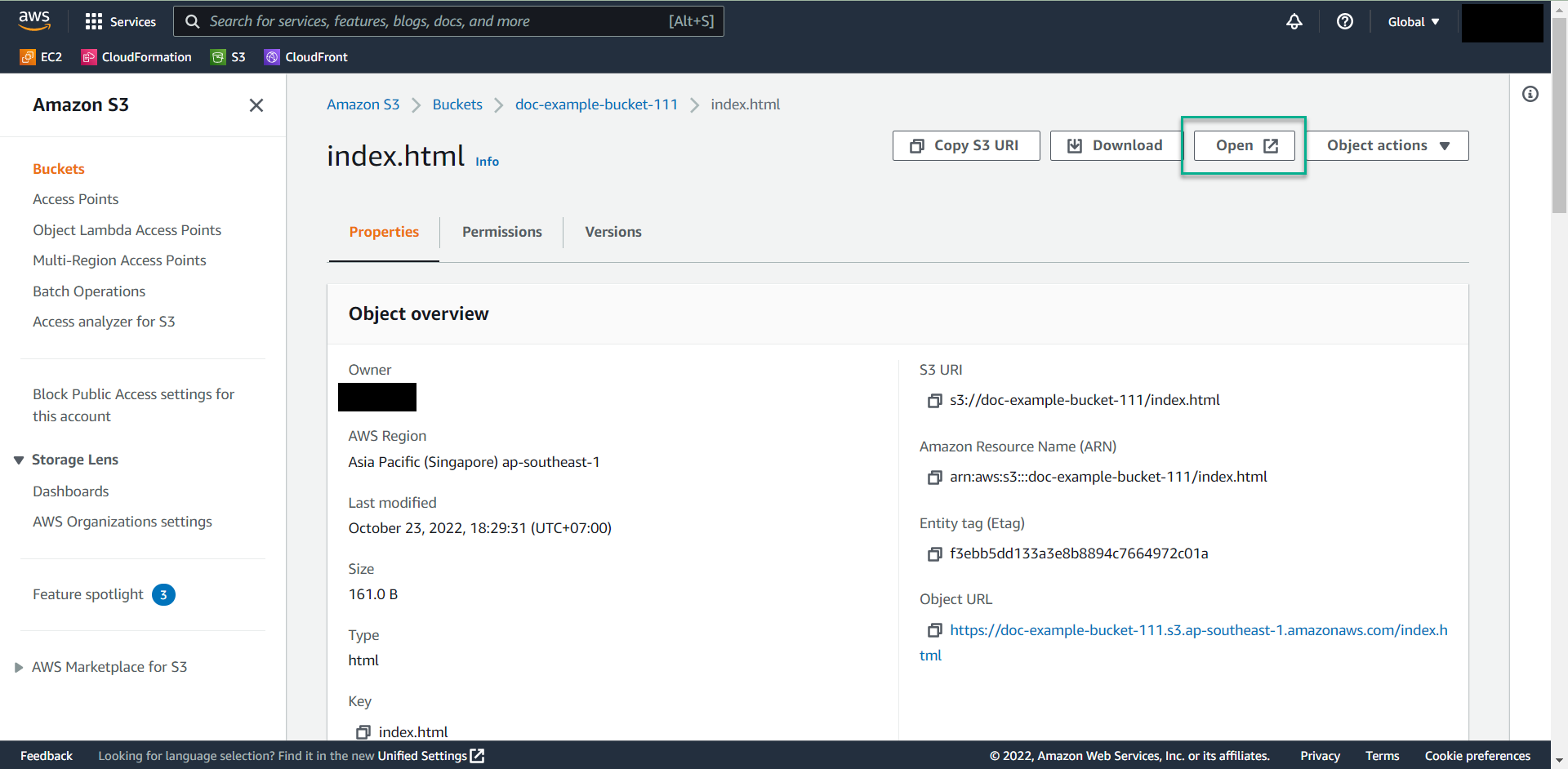The image size is (1568, 769).
Task: Copy the Amazon Resource Name ARN value
Action: pos(934,478)
